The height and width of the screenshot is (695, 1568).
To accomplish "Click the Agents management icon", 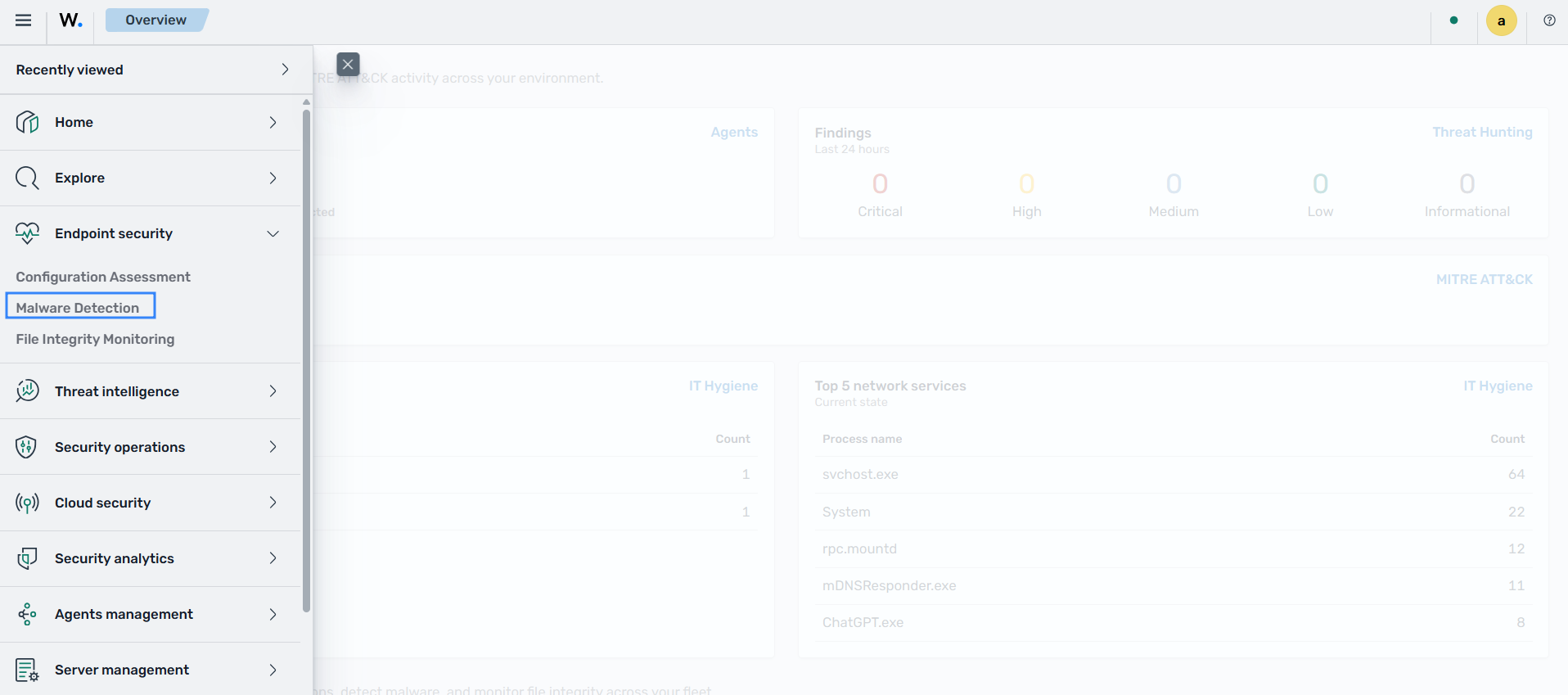I will coord(27,614).
